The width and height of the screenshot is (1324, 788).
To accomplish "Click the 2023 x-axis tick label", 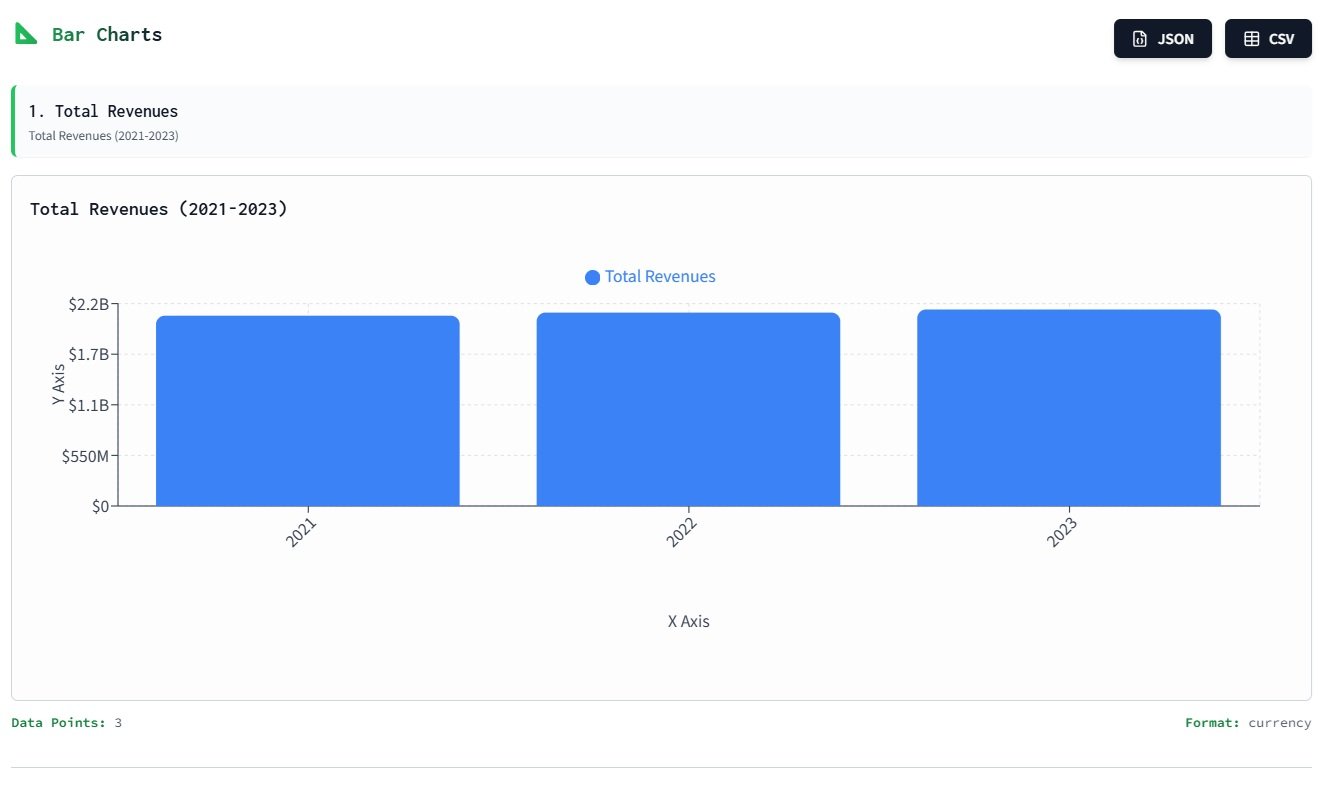I will 1062,532.
